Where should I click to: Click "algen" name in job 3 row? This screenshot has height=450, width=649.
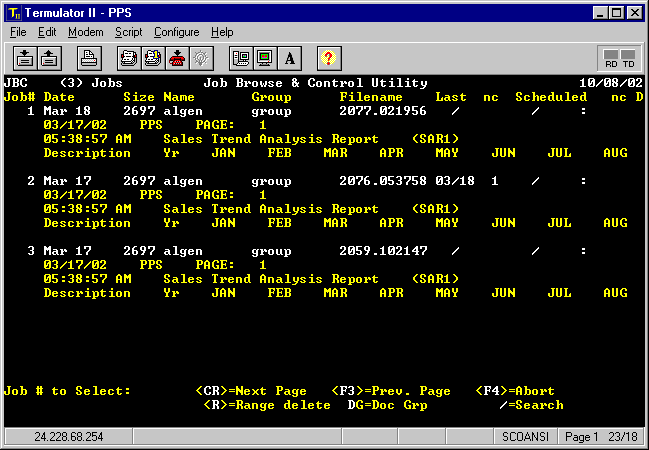click(x=183, y=251)
